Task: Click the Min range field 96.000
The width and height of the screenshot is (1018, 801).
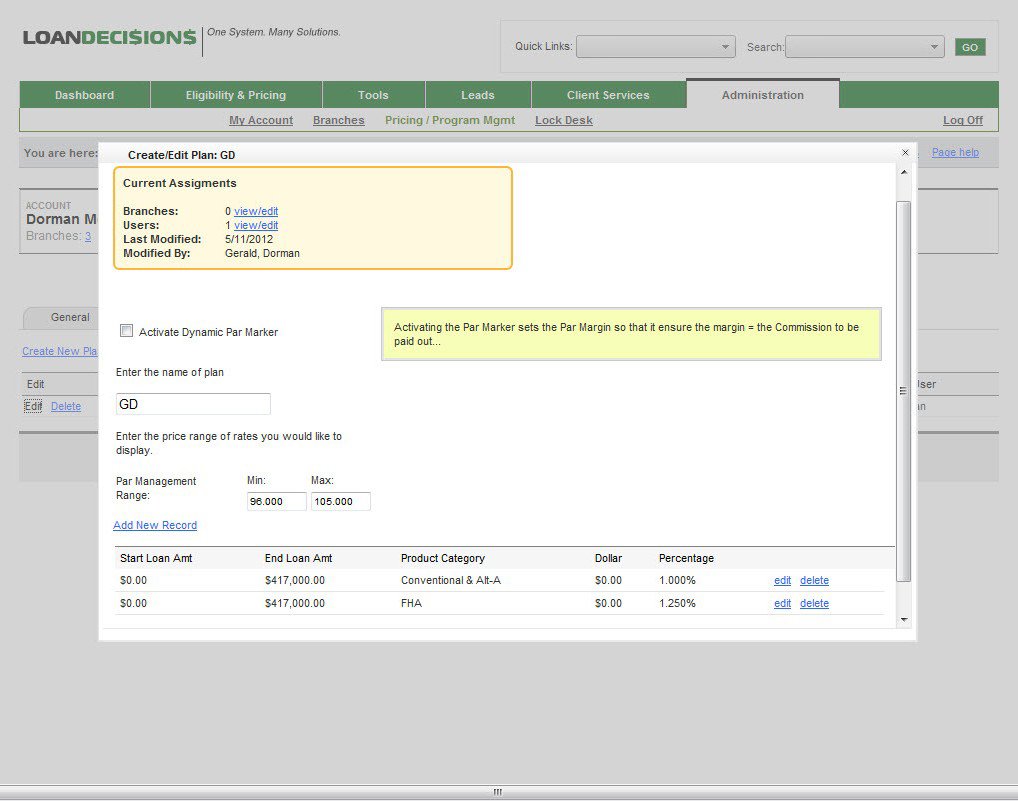Action: [x=277, y=501]
